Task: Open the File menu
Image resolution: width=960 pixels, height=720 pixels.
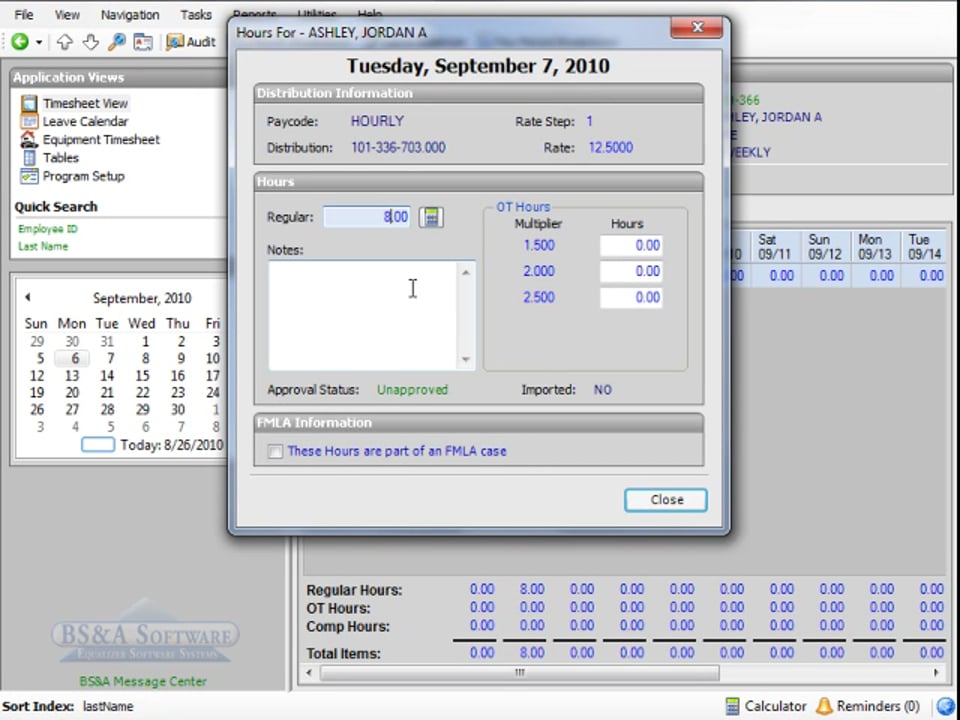Action: [24, 15]
